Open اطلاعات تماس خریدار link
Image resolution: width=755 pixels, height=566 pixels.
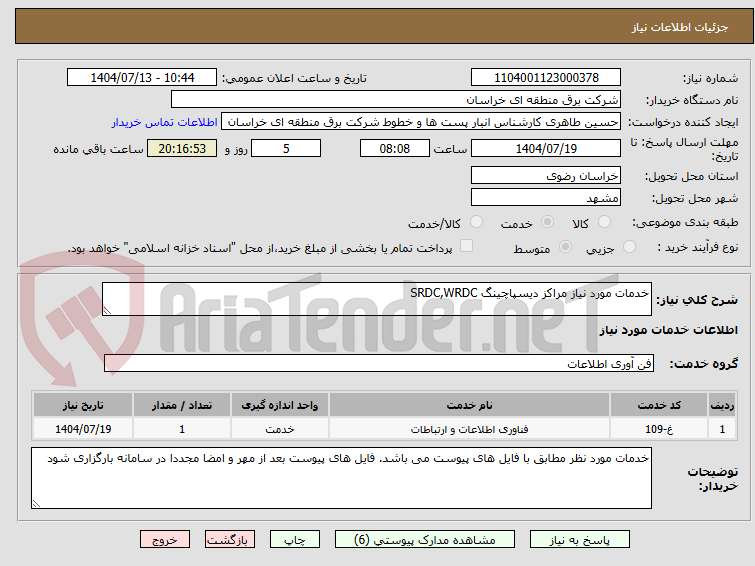click(x=165, y=122)
